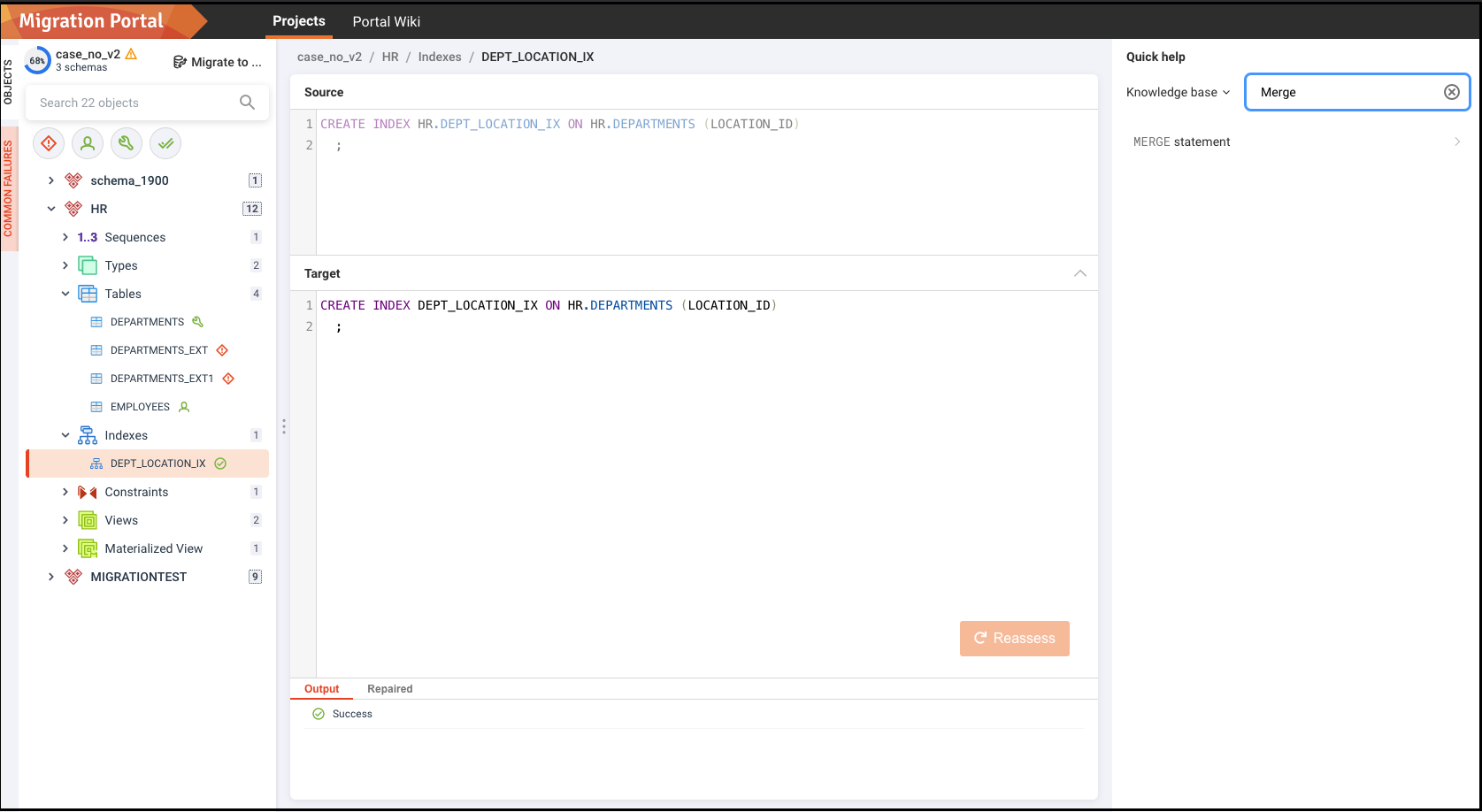Expand the Sequences node
Image resolution: width=1482 pixels, height=812 pixels.
pos(65,237)
